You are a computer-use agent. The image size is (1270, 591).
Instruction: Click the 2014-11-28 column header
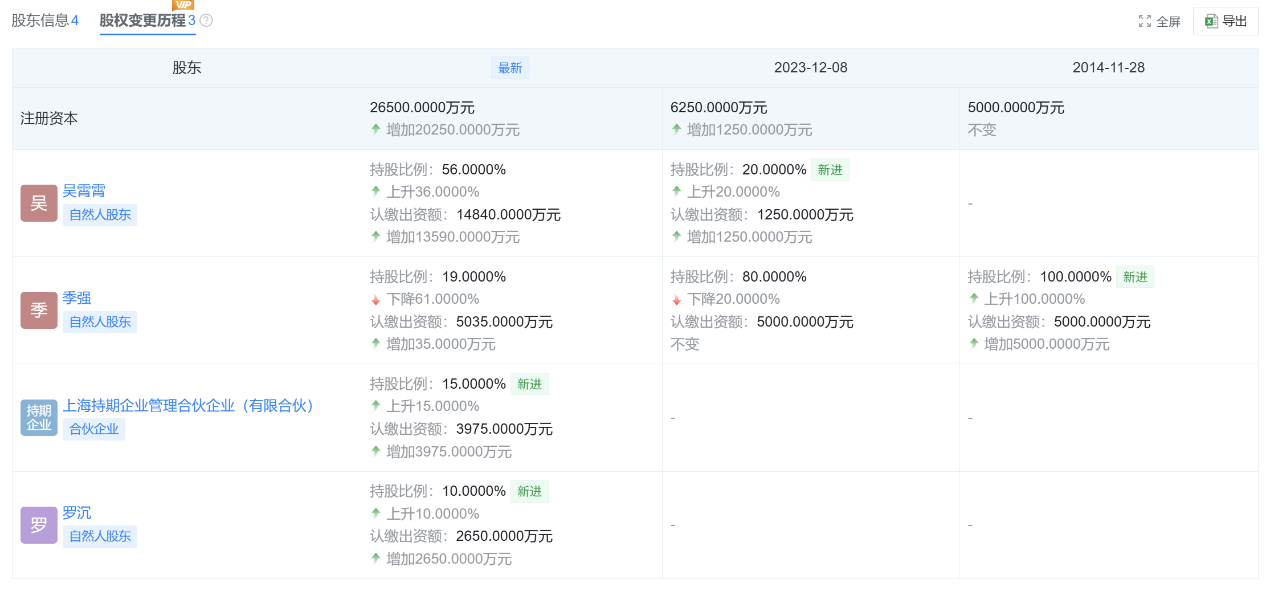tap(1108, 68)
